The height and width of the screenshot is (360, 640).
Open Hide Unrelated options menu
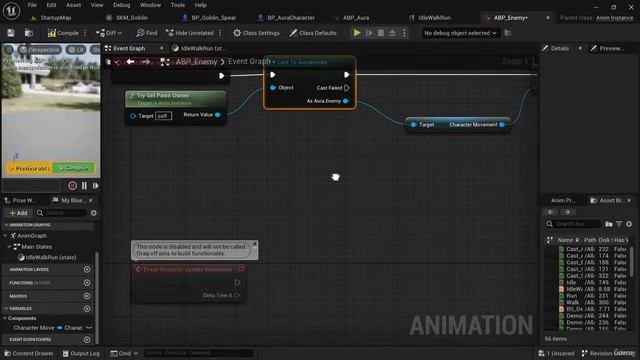tap(220, 33)
